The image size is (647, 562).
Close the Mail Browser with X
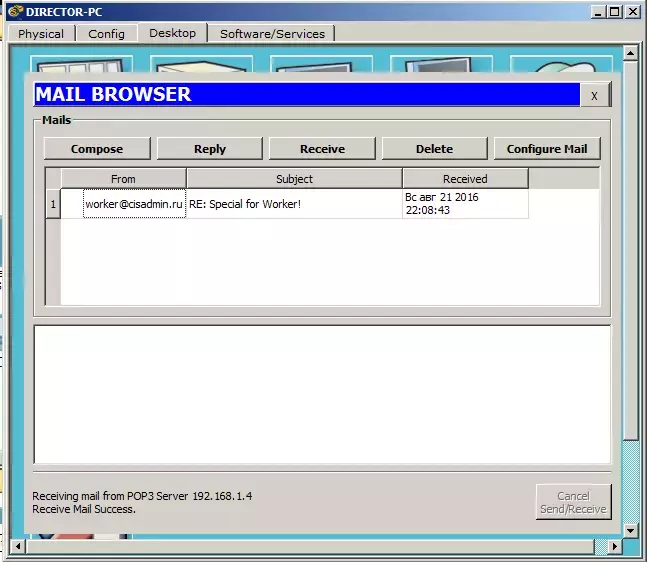coord(594,95)
